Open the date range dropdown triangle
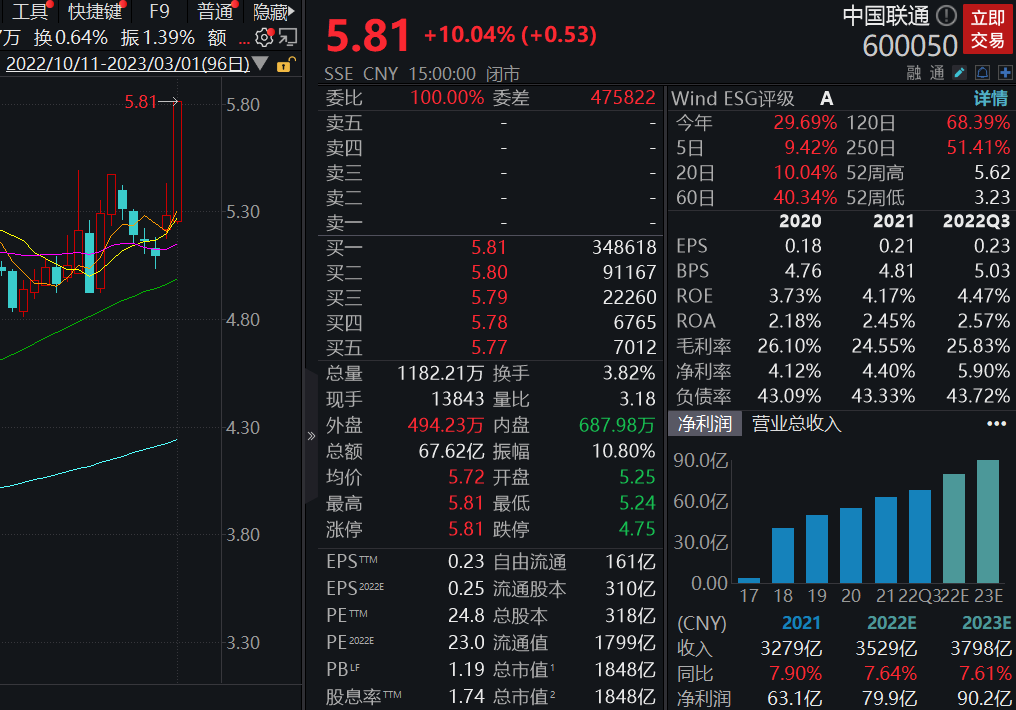Screen dimensions: 1016x710 tap(260, 63)
